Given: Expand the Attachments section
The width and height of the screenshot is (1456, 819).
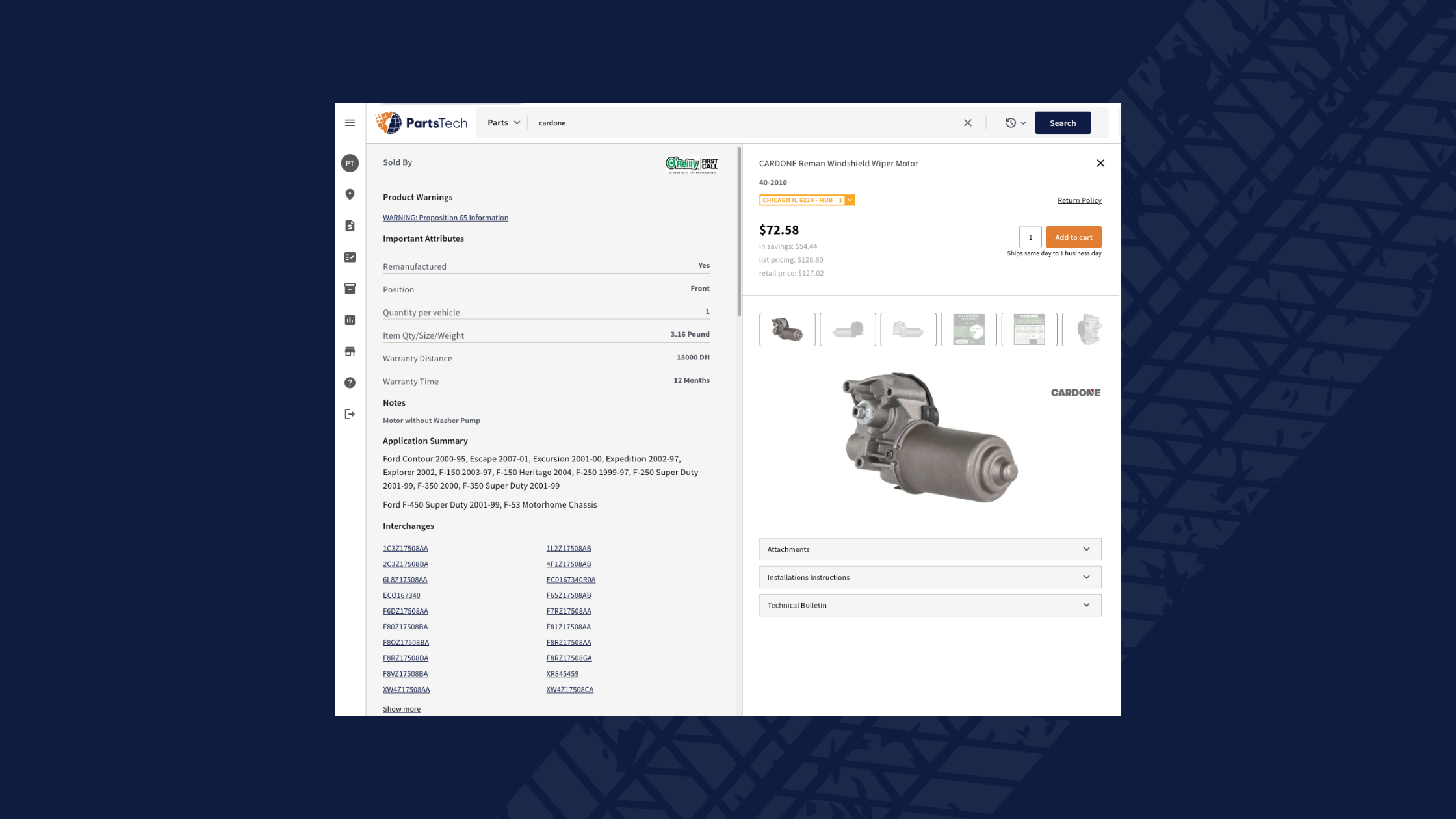Looking at the screenshot, I should (930, 549).
